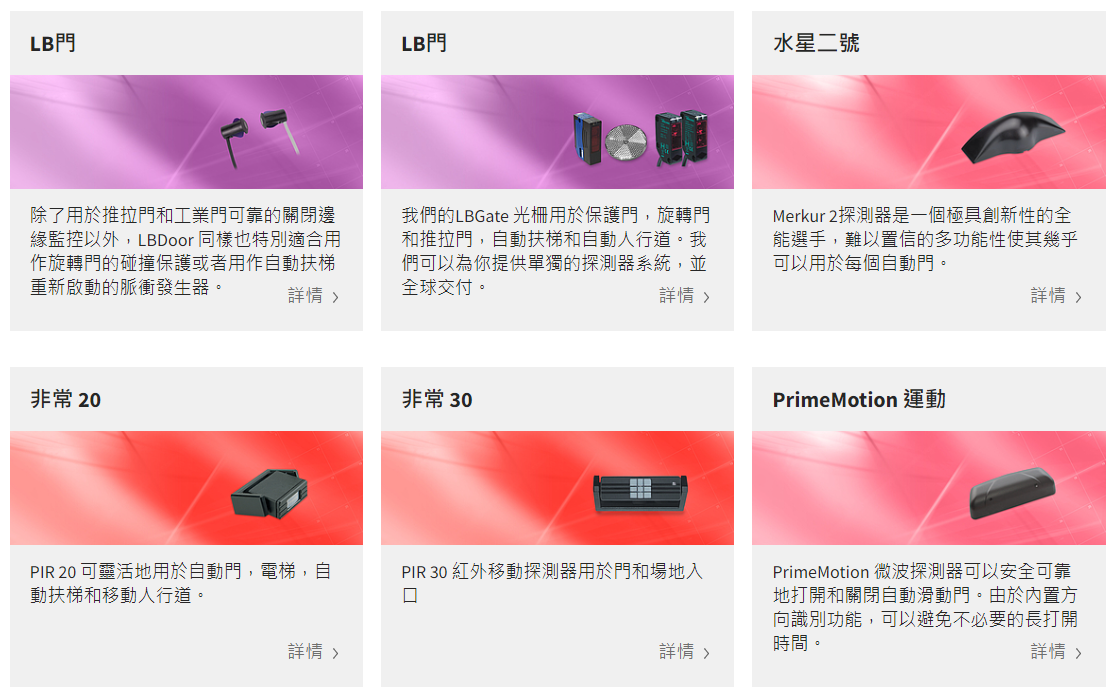Click the PIR 20 description text
The width and height of the screenshot is (1115, 694).
(181, 583)
